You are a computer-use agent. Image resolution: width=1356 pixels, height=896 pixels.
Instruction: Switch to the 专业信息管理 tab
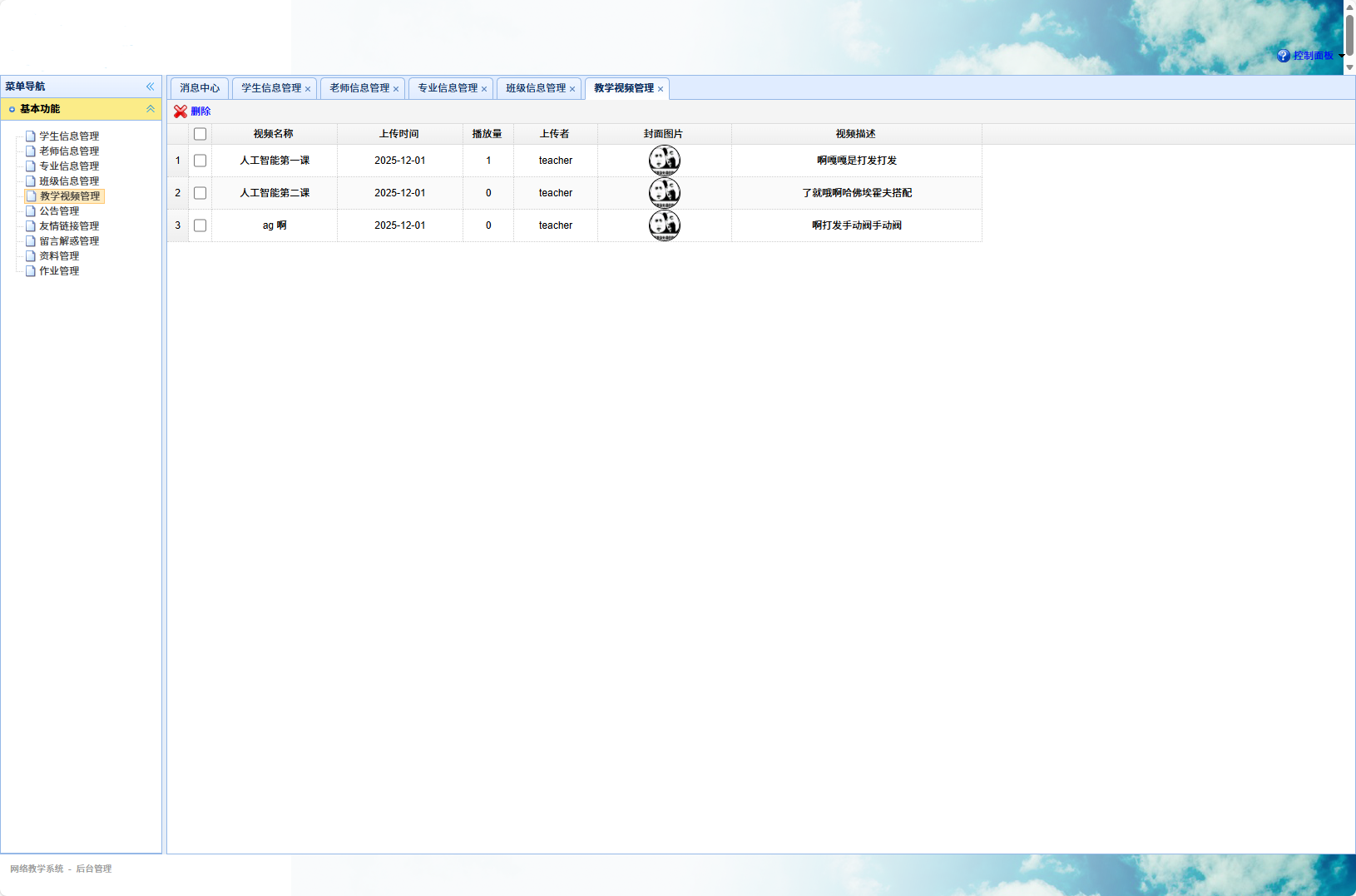[x=448, y=88]
